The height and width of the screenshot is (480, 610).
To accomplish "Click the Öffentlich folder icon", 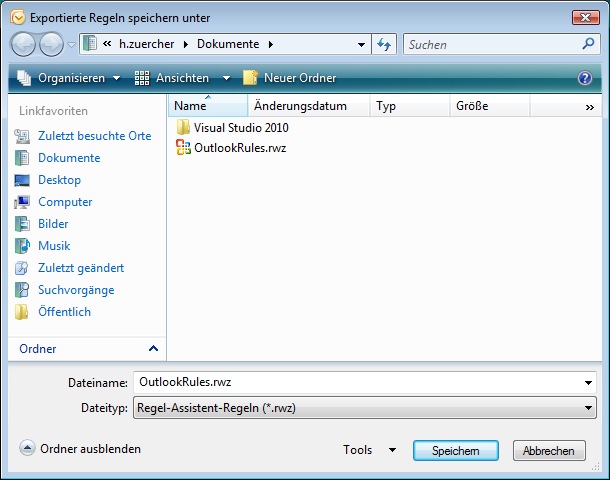I will click(22, 312).
